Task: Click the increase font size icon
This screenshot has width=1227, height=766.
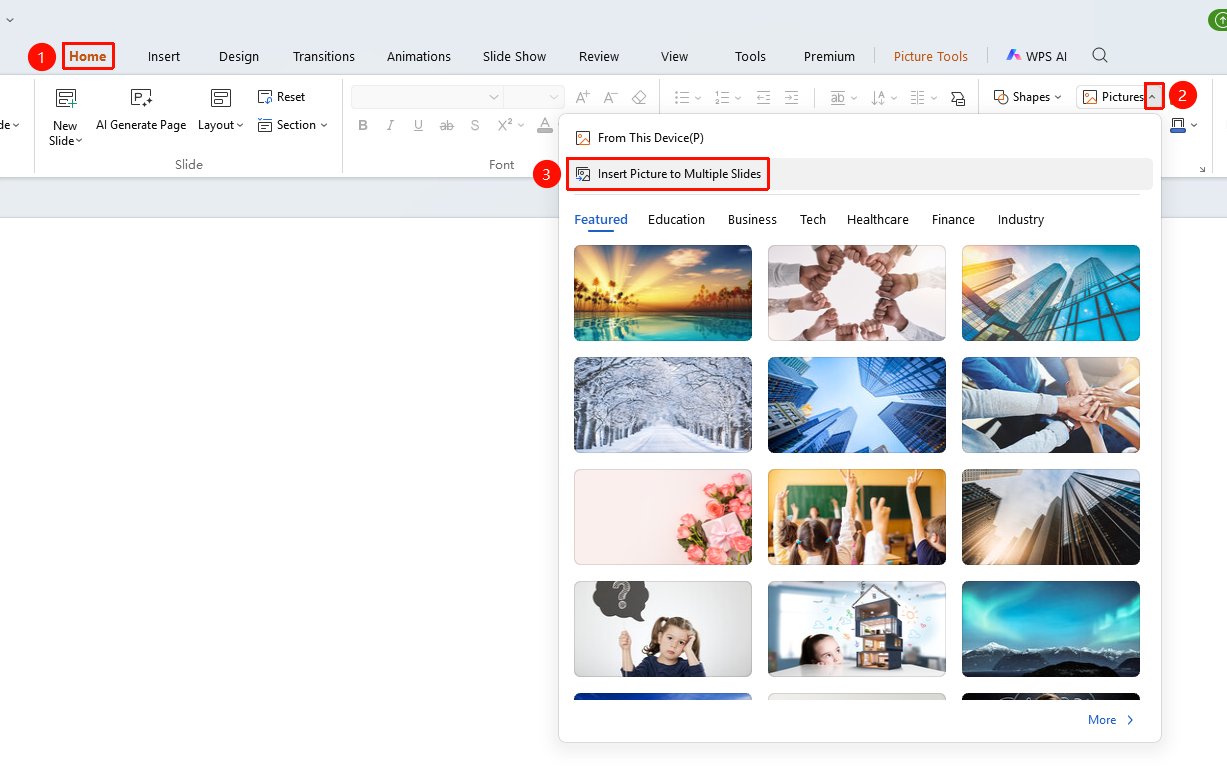Action: click(583, 97)
